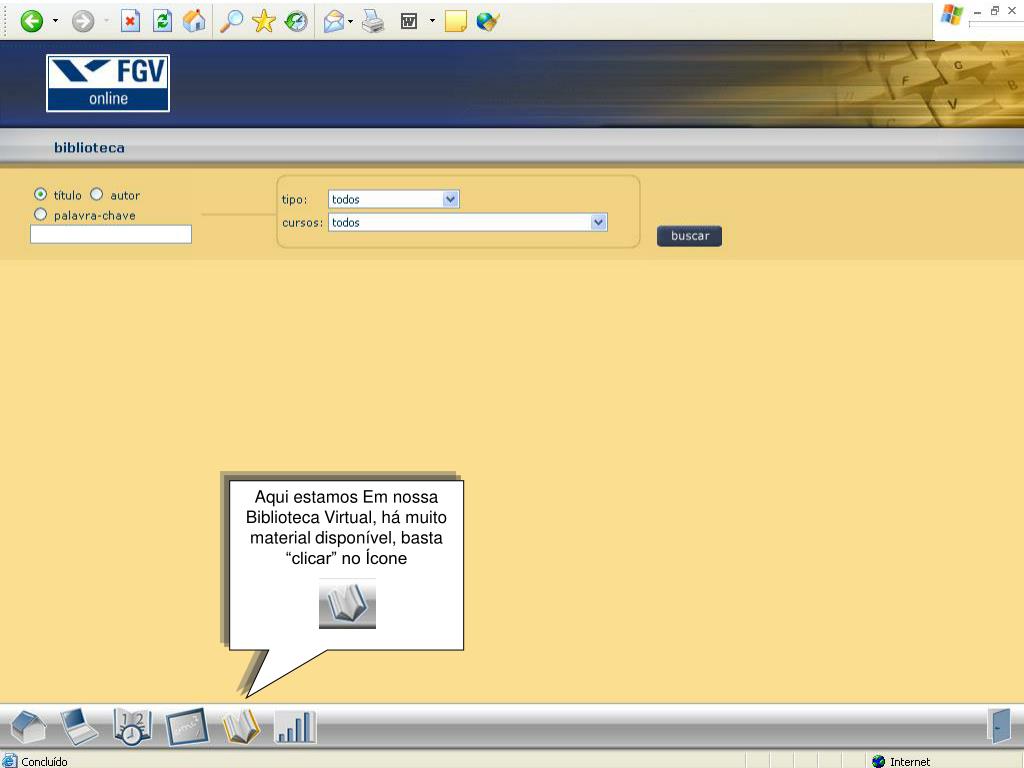Screen dimensions: 1024x768
Task: Click the Windows flag logo
Action: 952,16
